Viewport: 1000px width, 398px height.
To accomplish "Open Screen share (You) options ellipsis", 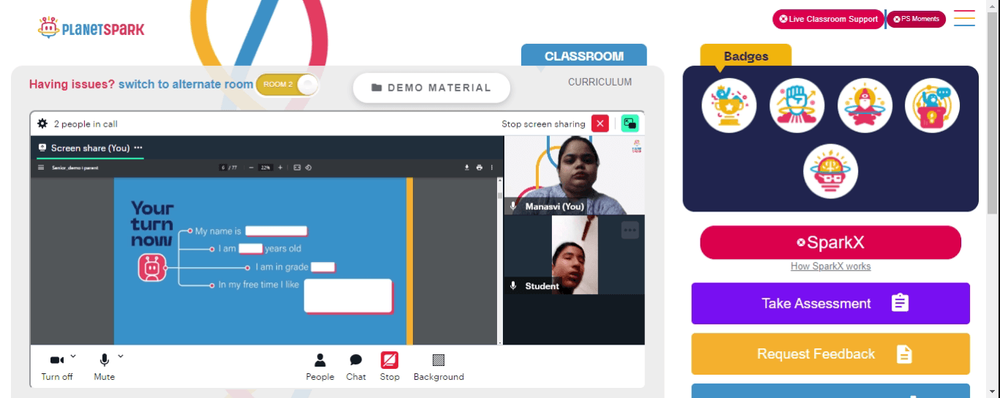I will pos(138,148).
